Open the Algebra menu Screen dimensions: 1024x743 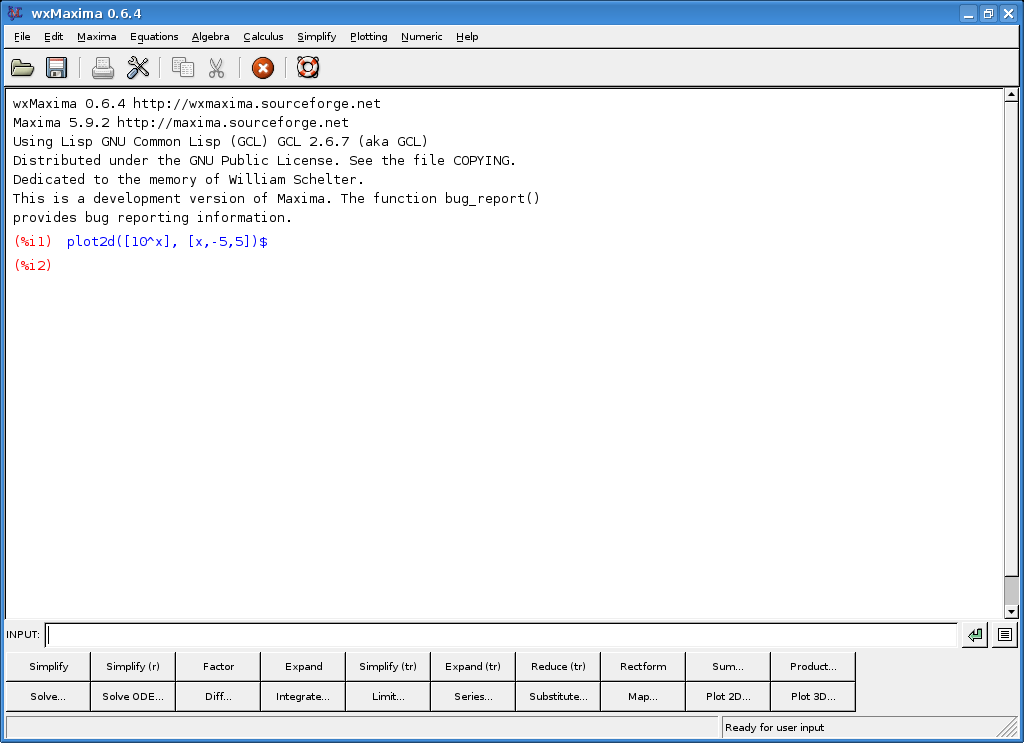click(210, 37)
